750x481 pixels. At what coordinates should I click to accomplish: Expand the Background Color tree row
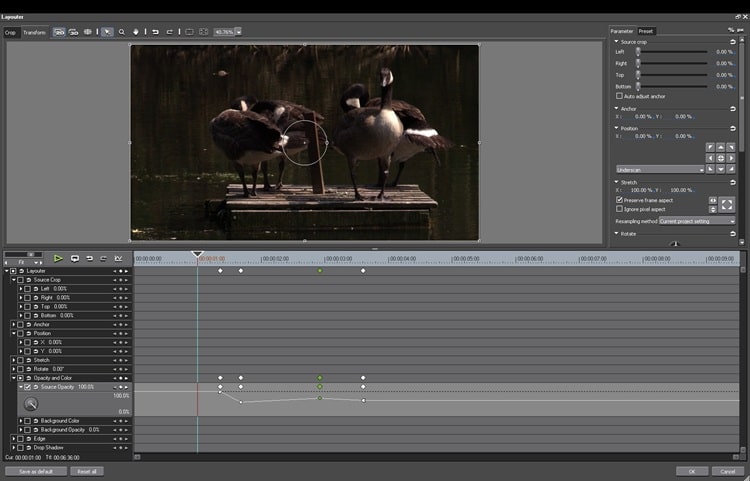21,421
